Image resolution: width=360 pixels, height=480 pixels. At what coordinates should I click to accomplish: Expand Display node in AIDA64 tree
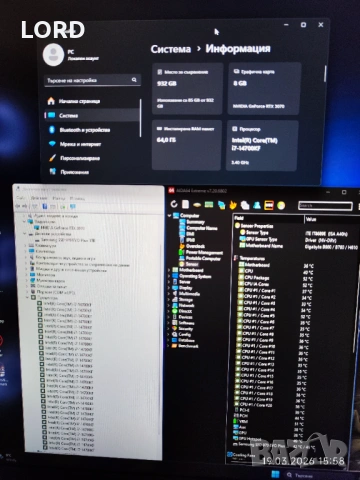[x=169, y=288]
